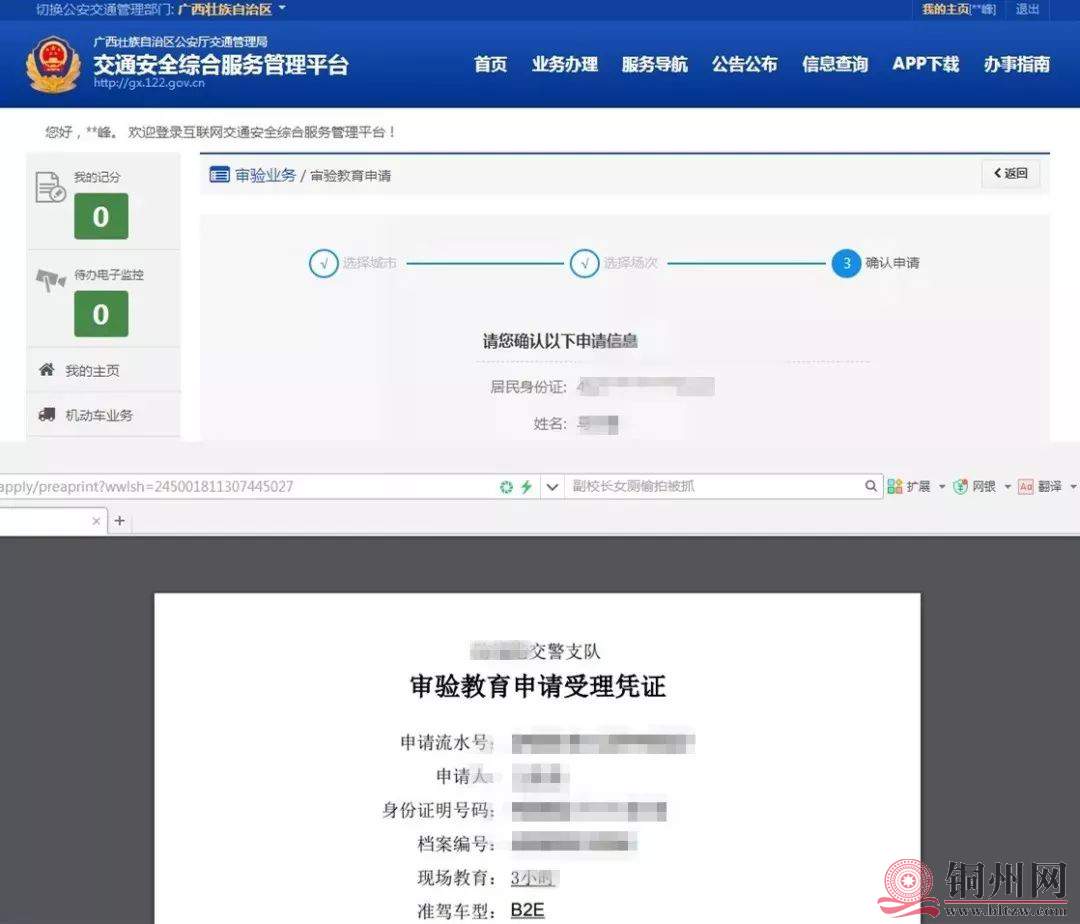
Task: Click the 退出 logout link
Action: (1027, 9)
